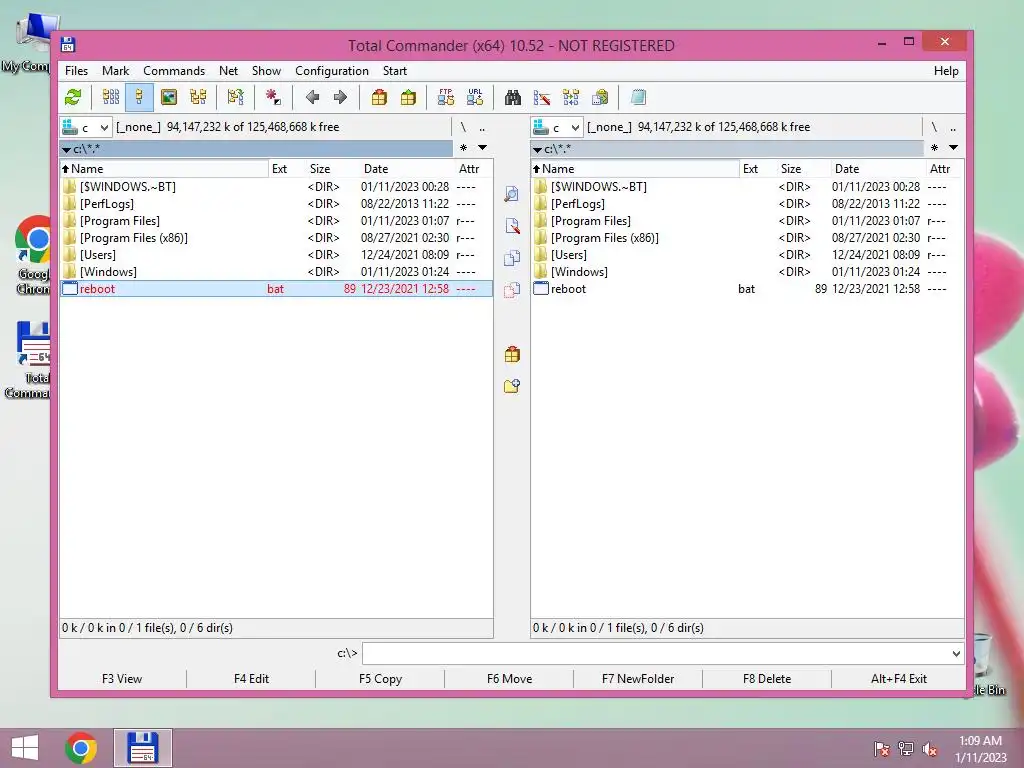1024x768 pixels.
Task: Sort left panel by Name column header
Action: [164, 168]
